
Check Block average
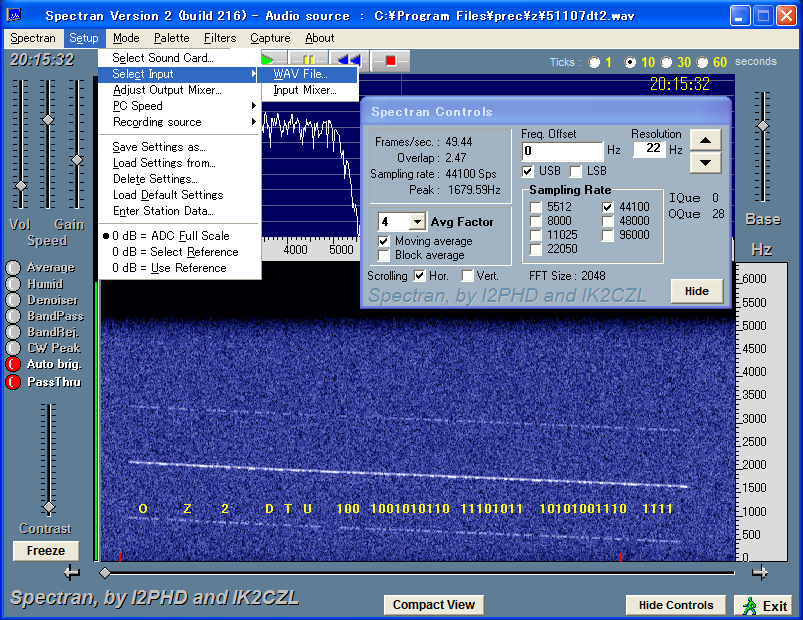click(384, 255)
